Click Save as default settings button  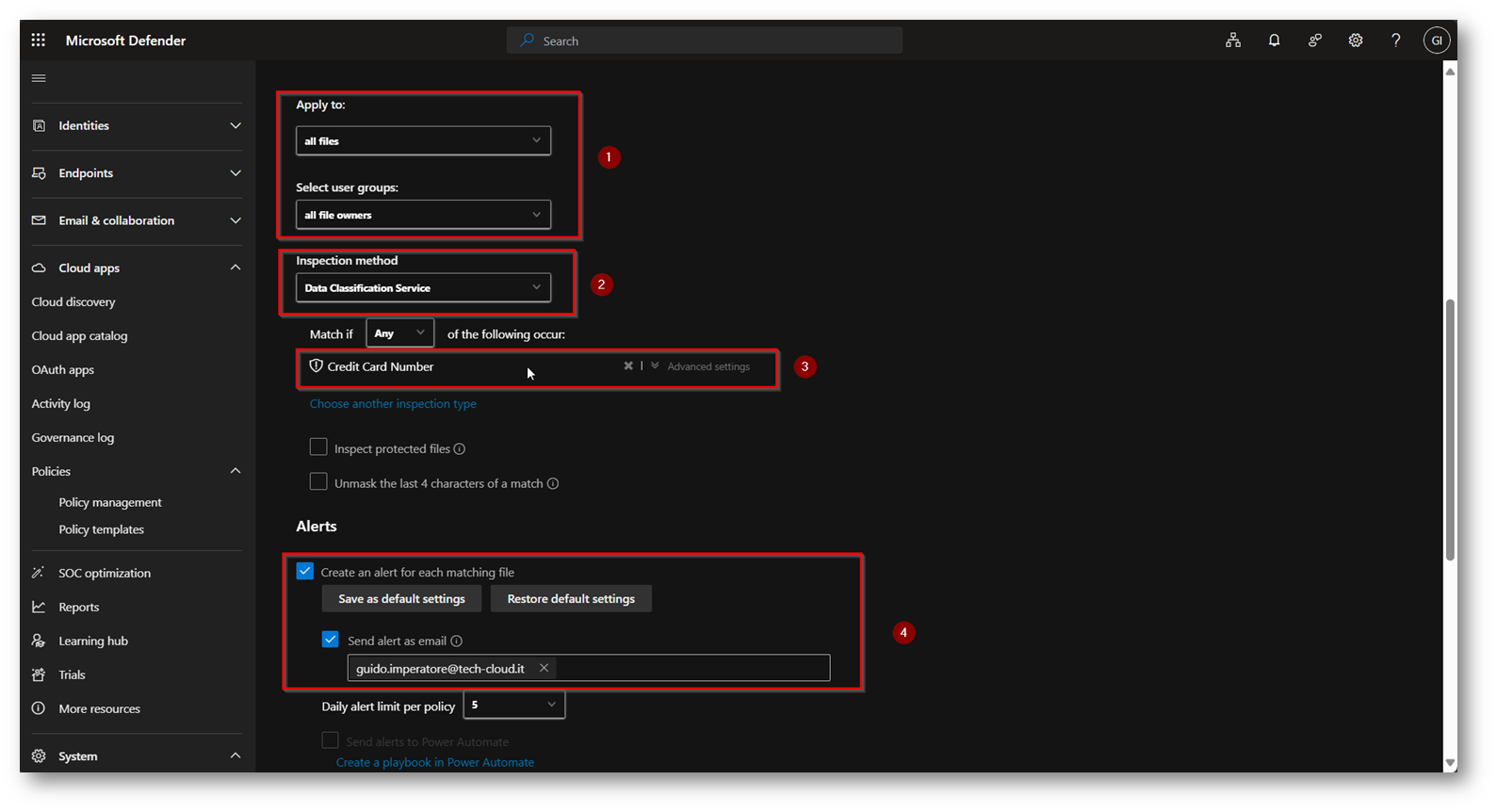coord(401,599)
